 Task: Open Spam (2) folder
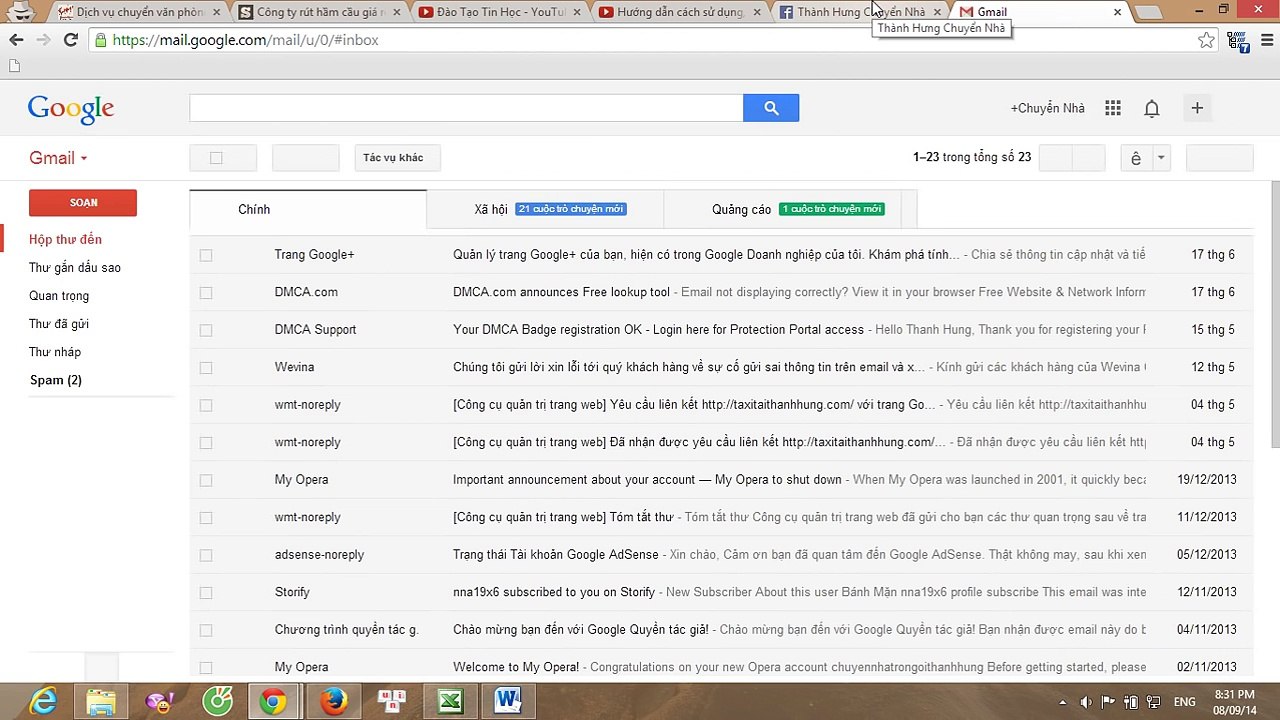56,380
